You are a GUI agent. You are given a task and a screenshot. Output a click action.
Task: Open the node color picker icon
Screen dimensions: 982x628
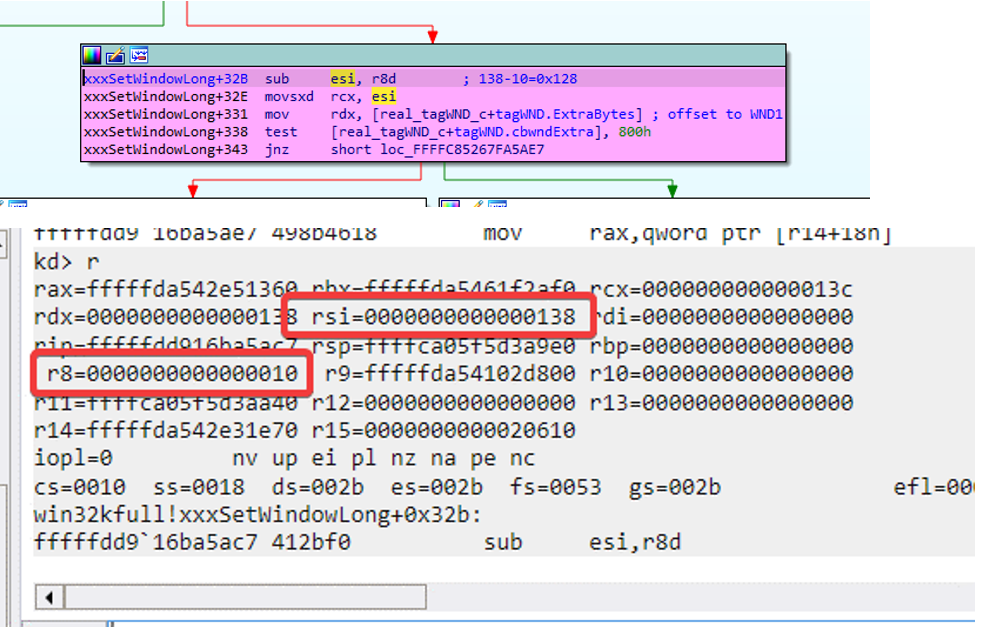click(x=91, y=56)
